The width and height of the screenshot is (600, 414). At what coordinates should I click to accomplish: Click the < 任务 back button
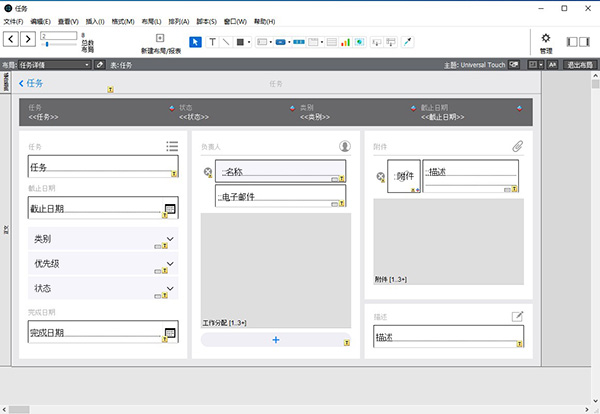pyautogui.click(x=31, y=83)
